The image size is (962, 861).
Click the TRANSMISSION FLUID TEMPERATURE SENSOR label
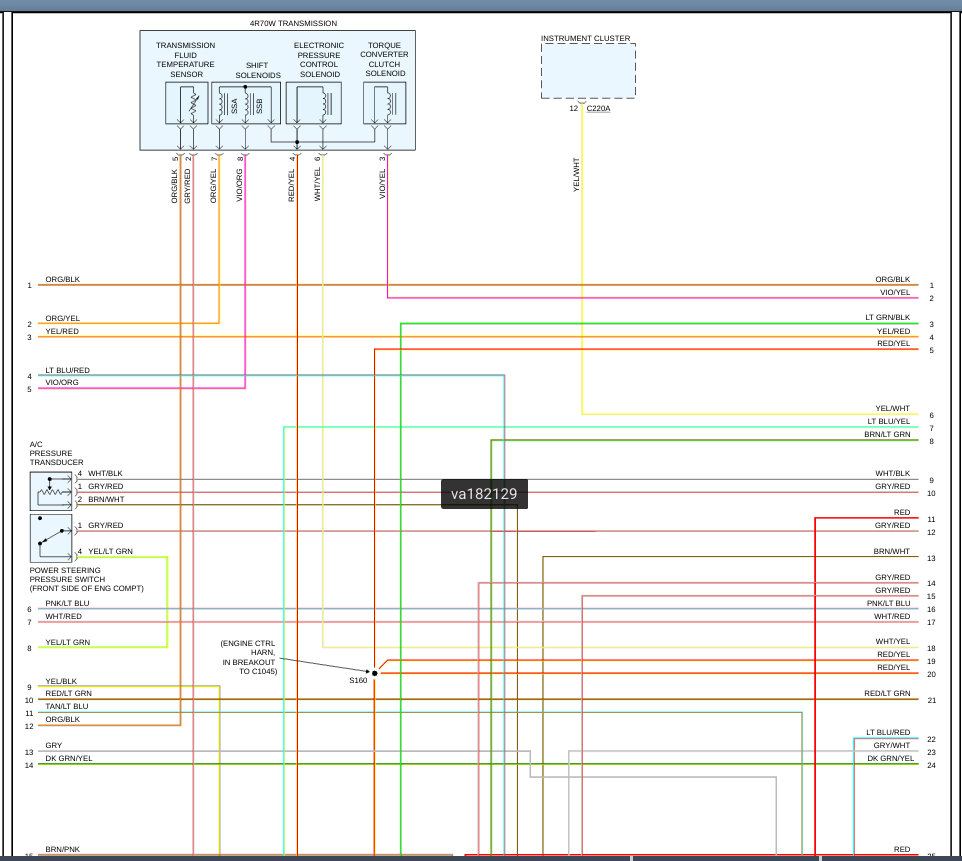pyautogui.click(x=185, y=60)
